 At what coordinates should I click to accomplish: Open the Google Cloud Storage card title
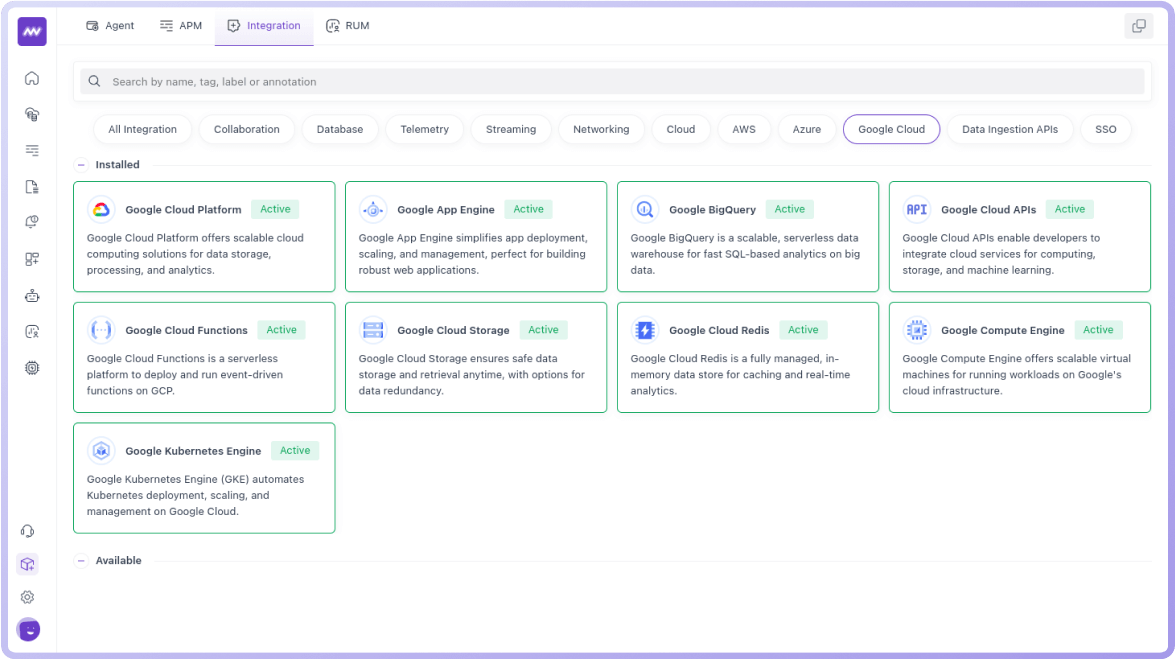453,331
